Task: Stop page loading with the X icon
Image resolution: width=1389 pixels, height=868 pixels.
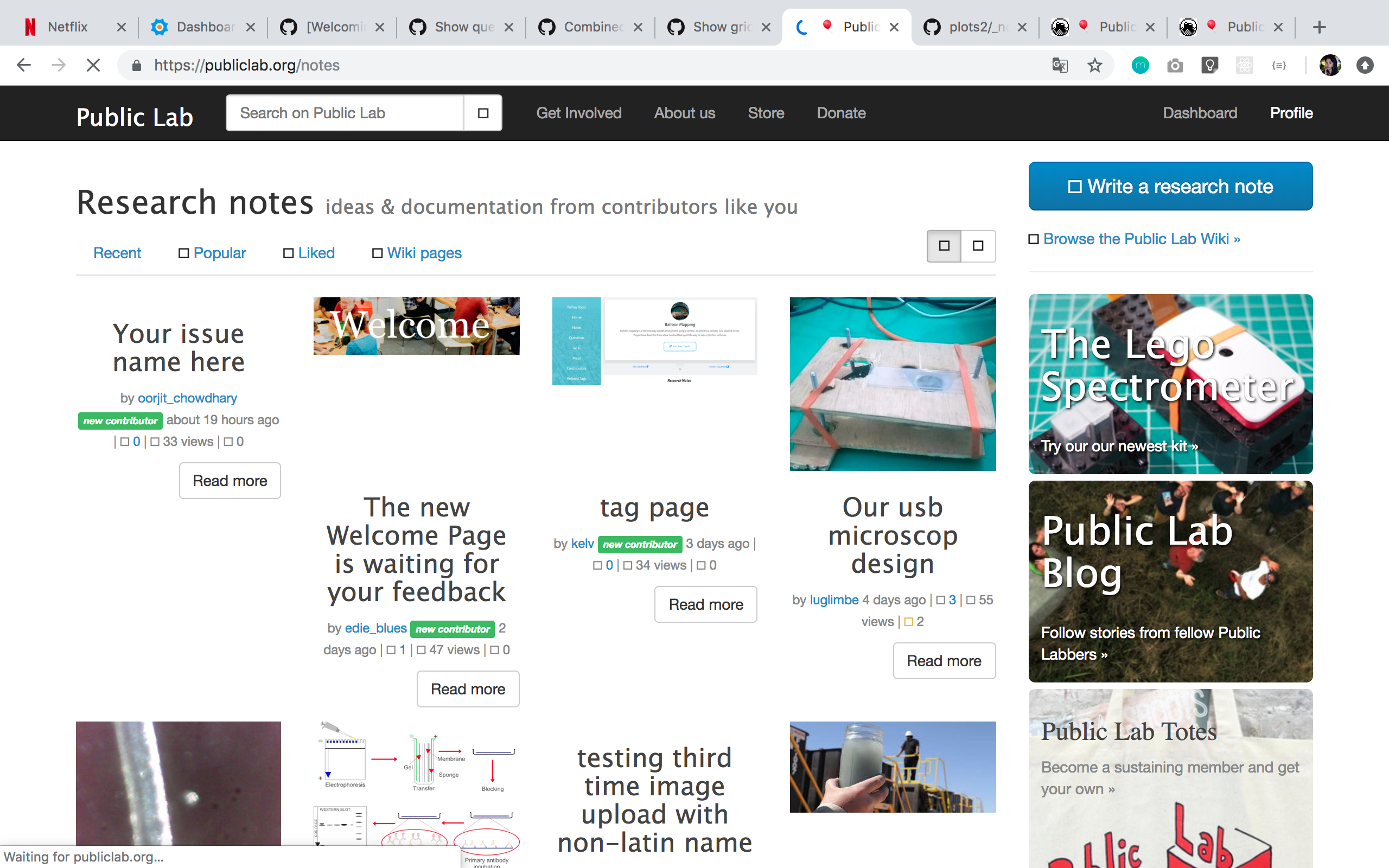Action: pos(92,65)
